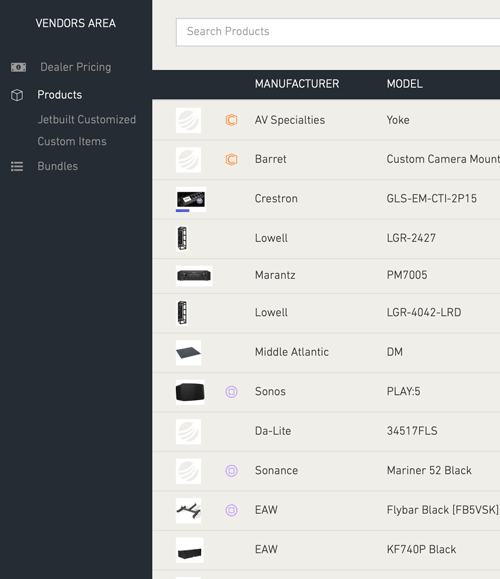The height and width of the screenshot is (579, 500).
Task: Sort by MANUFACTURER column header
Action: point(297,84)
